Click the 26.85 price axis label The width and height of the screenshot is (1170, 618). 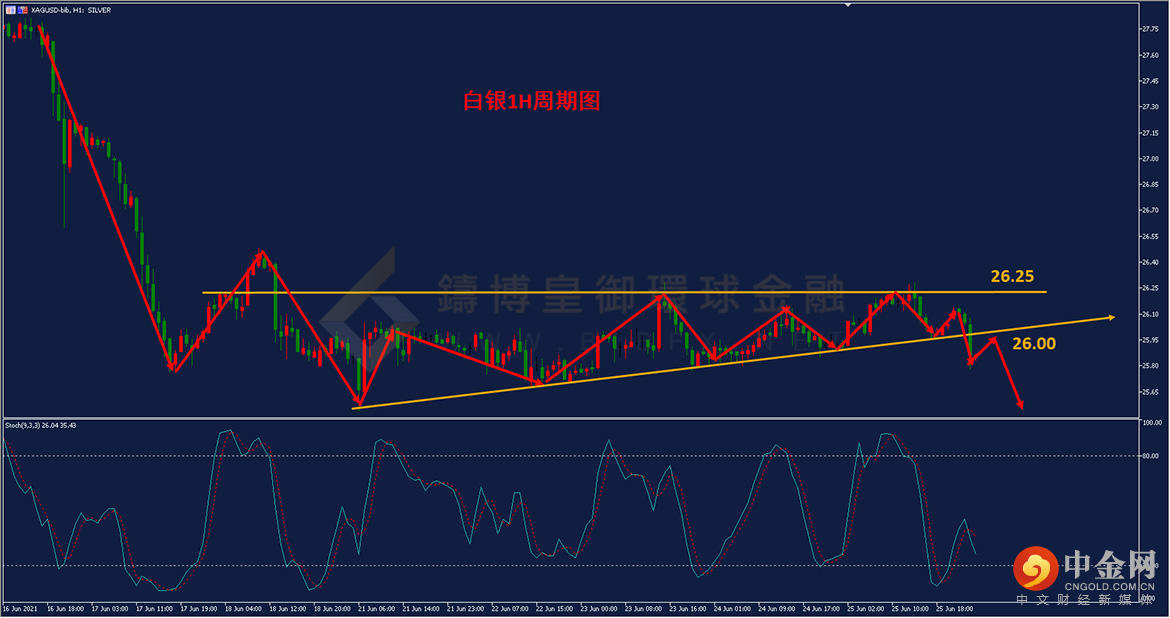point(1150,184)
